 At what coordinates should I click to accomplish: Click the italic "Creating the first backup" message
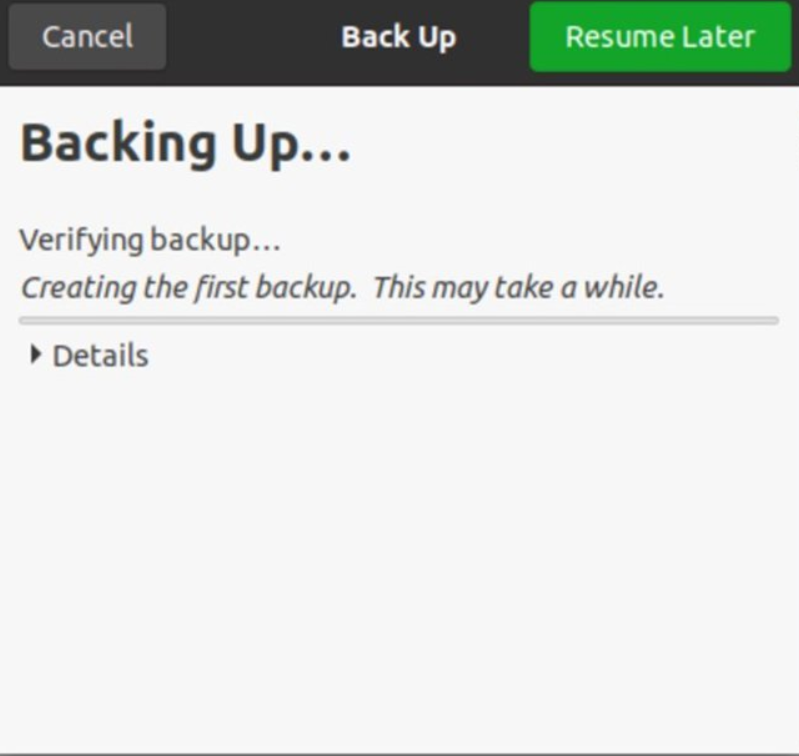point(188,288)
